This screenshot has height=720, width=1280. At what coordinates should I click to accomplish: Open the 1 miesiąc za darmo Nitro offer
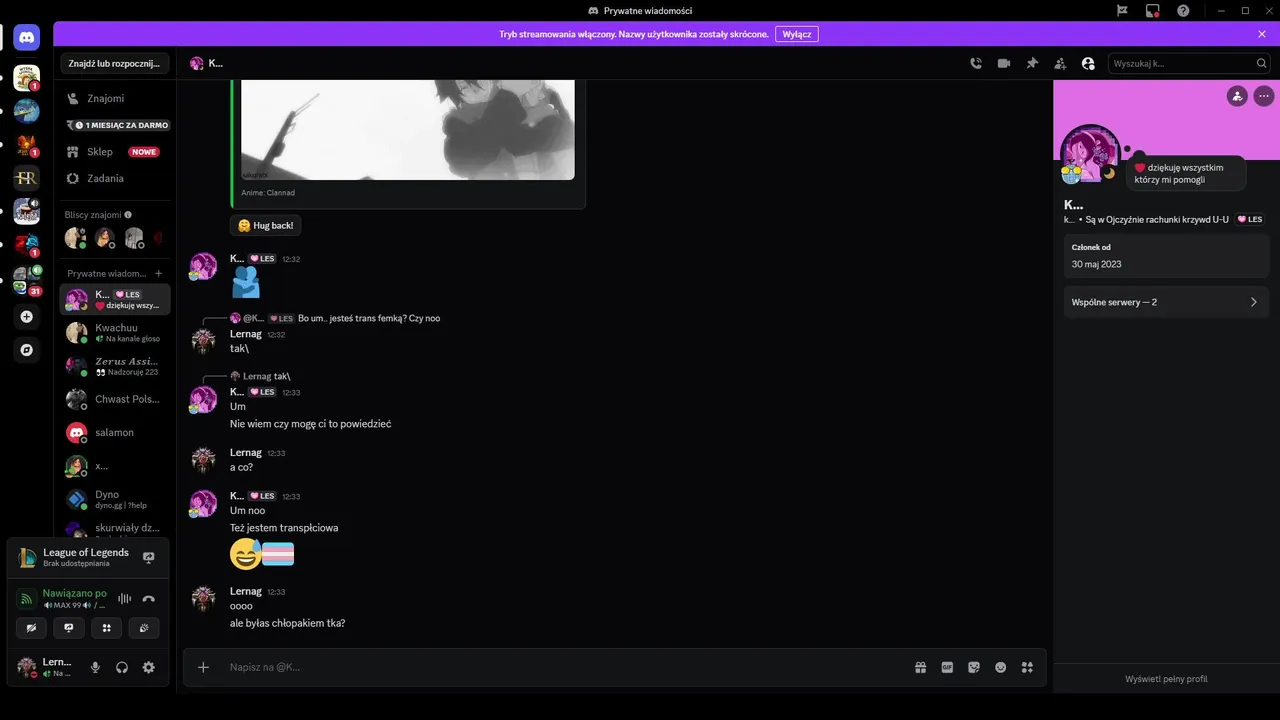[114, 125]
